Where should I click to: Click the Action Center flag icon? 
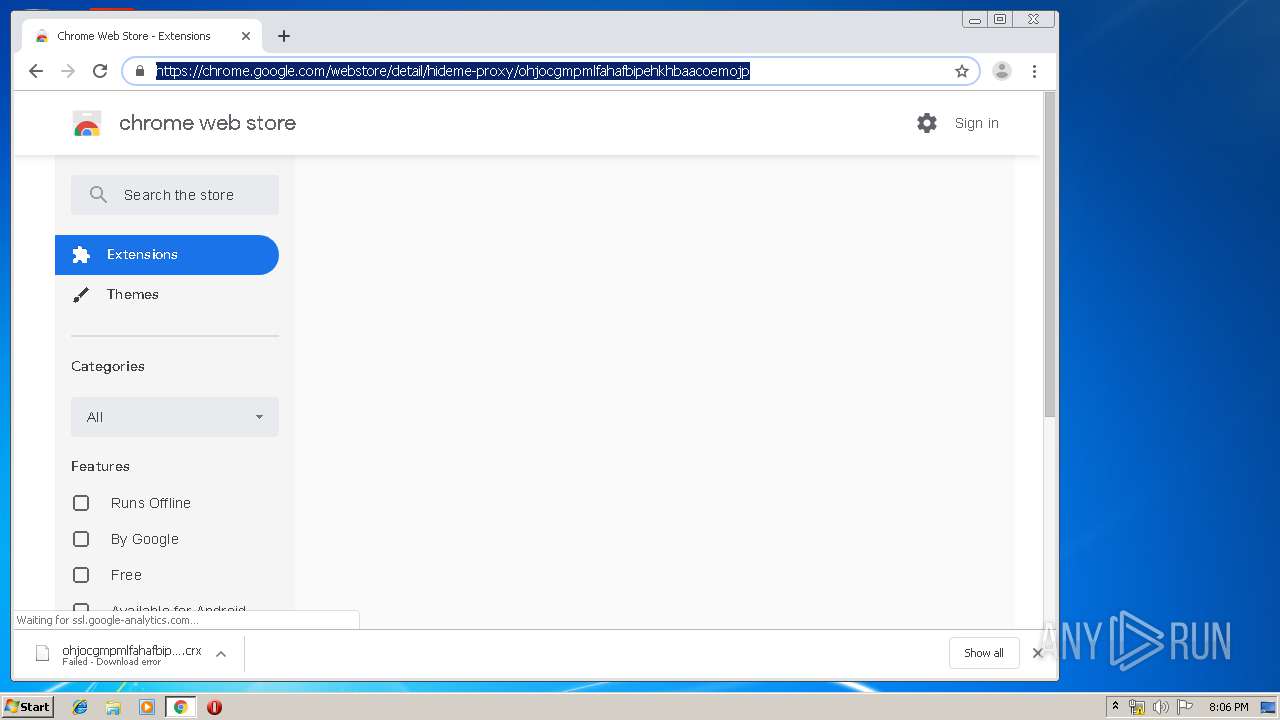tap(1184, 707)
